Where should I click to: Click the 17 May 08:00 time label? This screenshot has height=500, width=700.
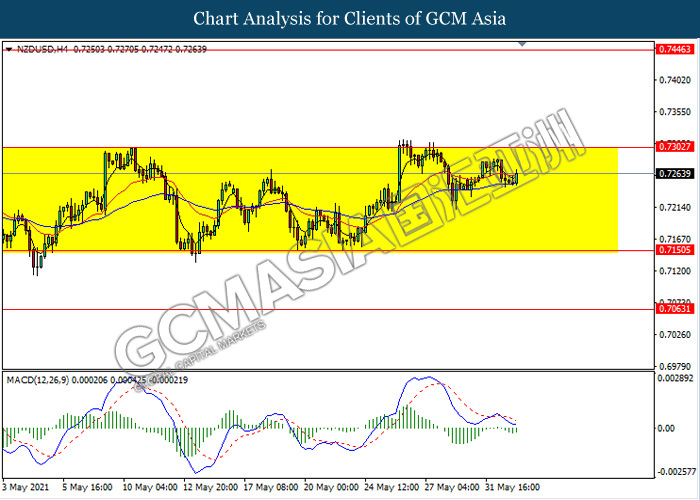point(271,487)
